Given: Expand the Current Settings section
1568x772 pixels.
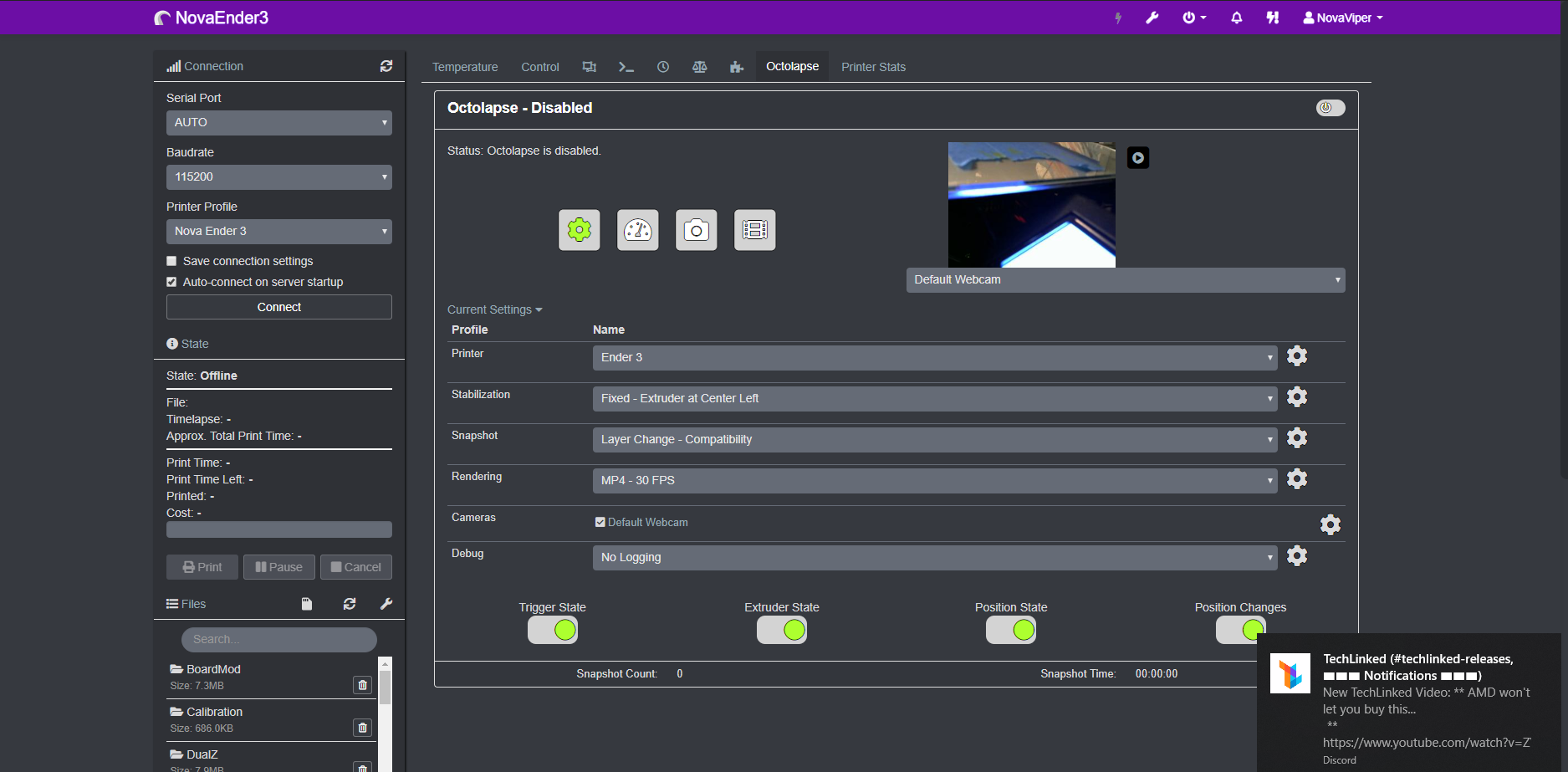Looking at the screenshot, I should (494, 309).
